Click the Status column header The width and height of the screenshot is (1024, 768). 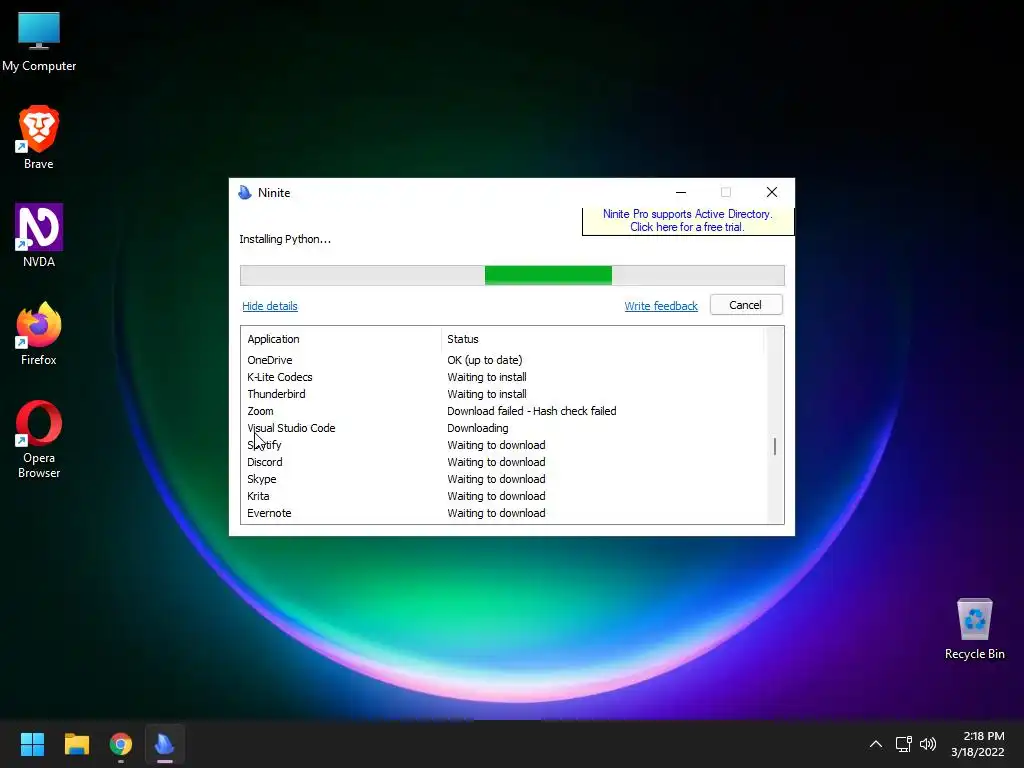tap(603, 339)
